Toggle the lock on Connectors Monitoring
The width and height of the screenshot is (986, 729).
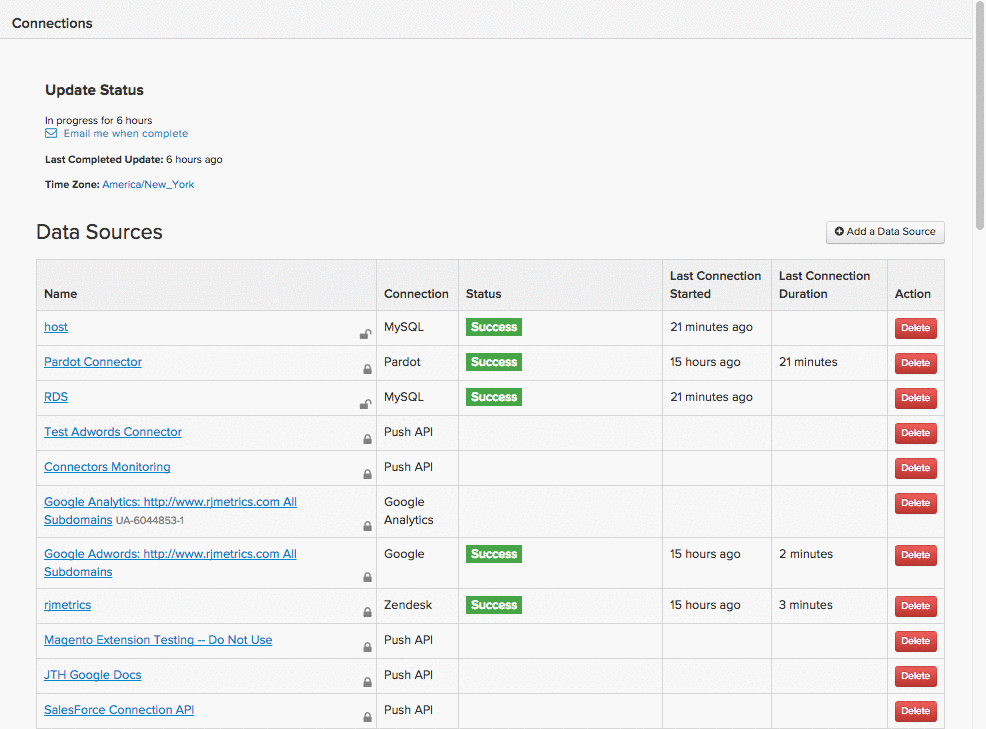point(366,474)
